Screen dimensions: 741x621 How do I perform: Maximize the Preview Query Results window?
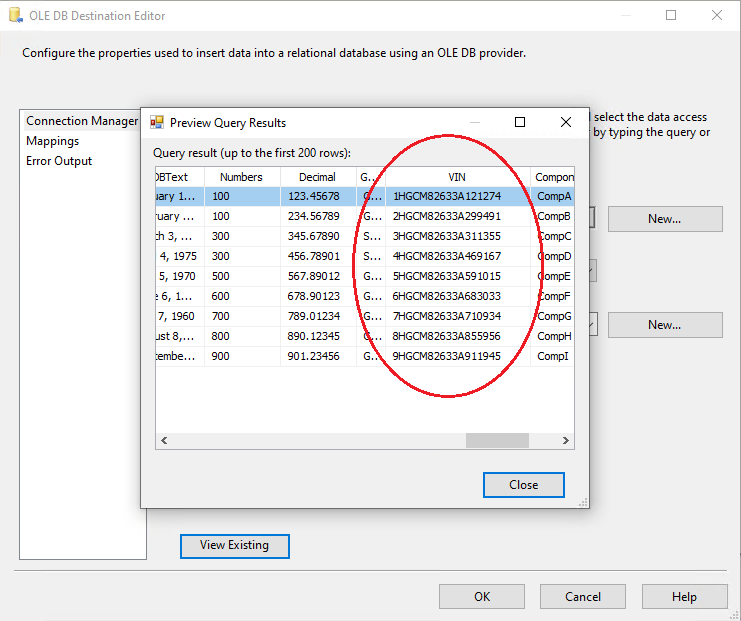pyautogui.click(x=519, y=123)
